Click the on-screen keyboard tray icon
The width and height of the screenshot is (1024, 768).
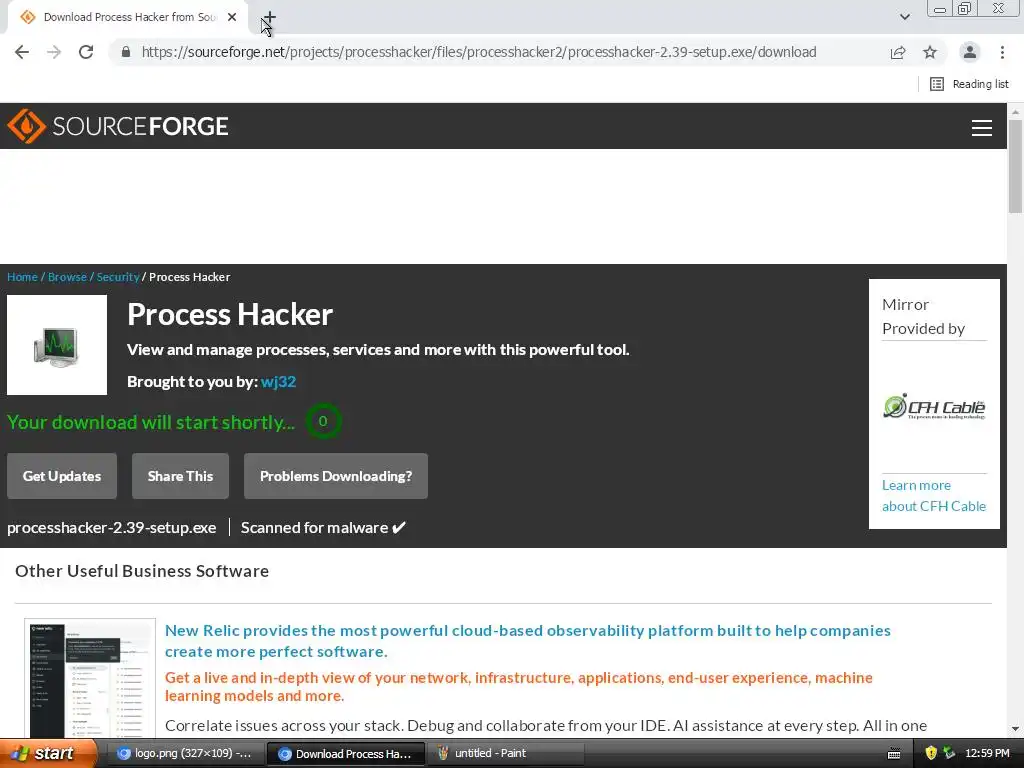894,754
